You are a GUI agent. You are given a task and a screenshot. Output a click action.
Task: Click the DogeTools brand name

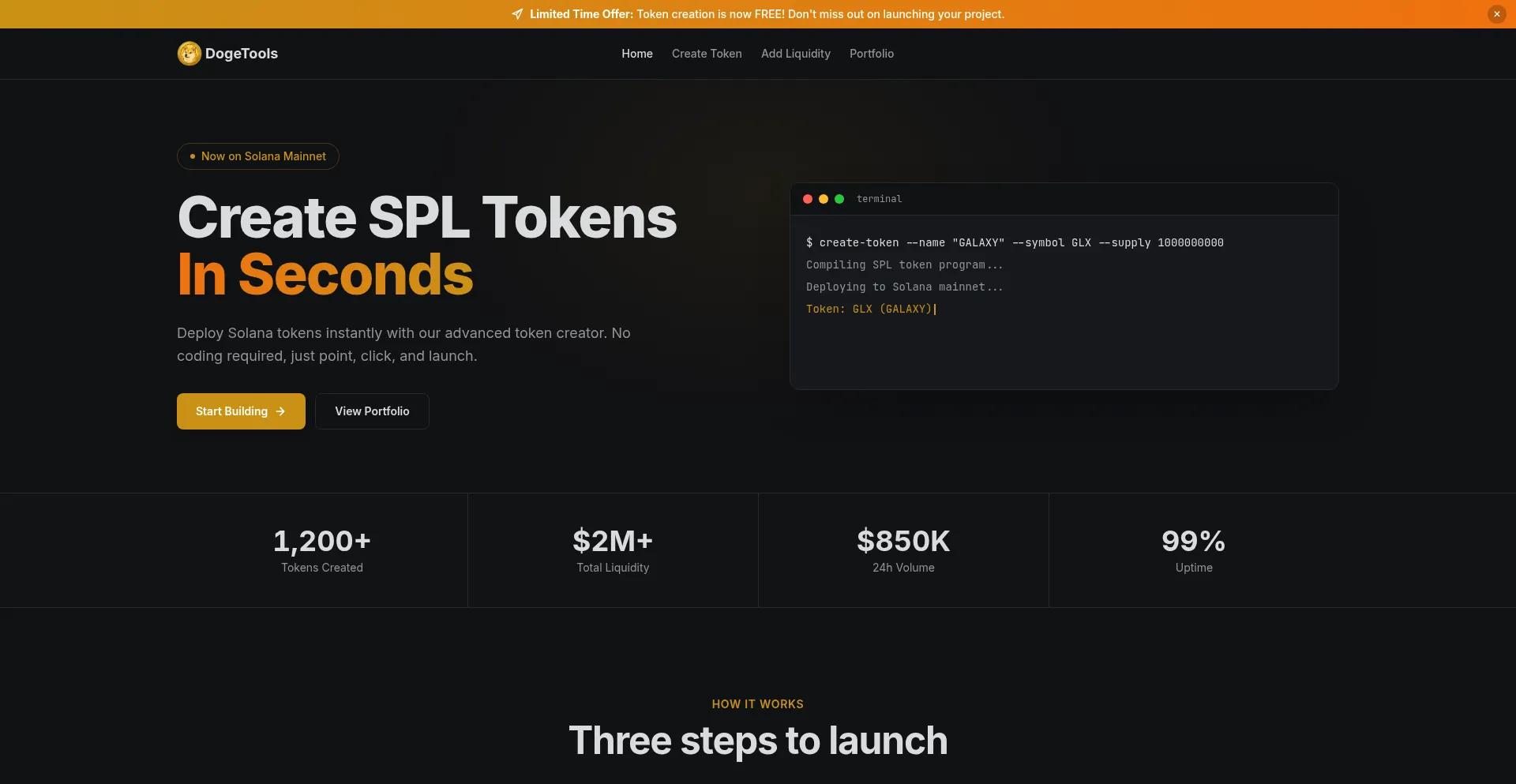pos(242,54)
